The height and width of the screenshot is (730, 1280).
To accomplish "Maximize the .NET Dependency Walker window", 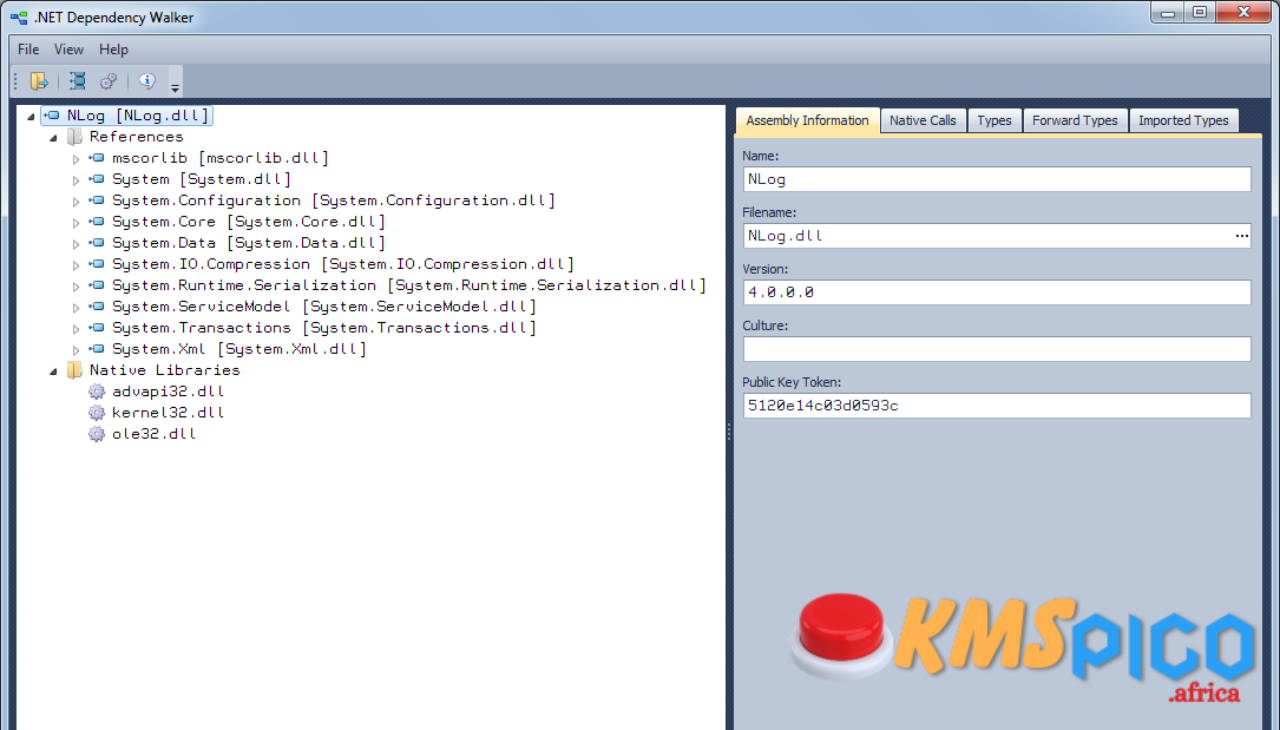I will tap(1199, 12).
